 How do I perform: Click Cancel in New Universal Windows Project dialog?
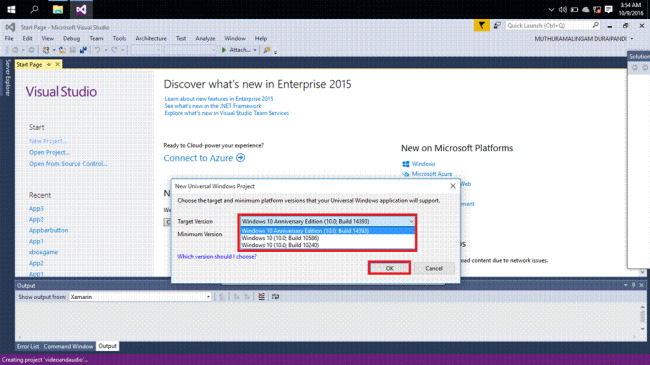pos(434,268)
